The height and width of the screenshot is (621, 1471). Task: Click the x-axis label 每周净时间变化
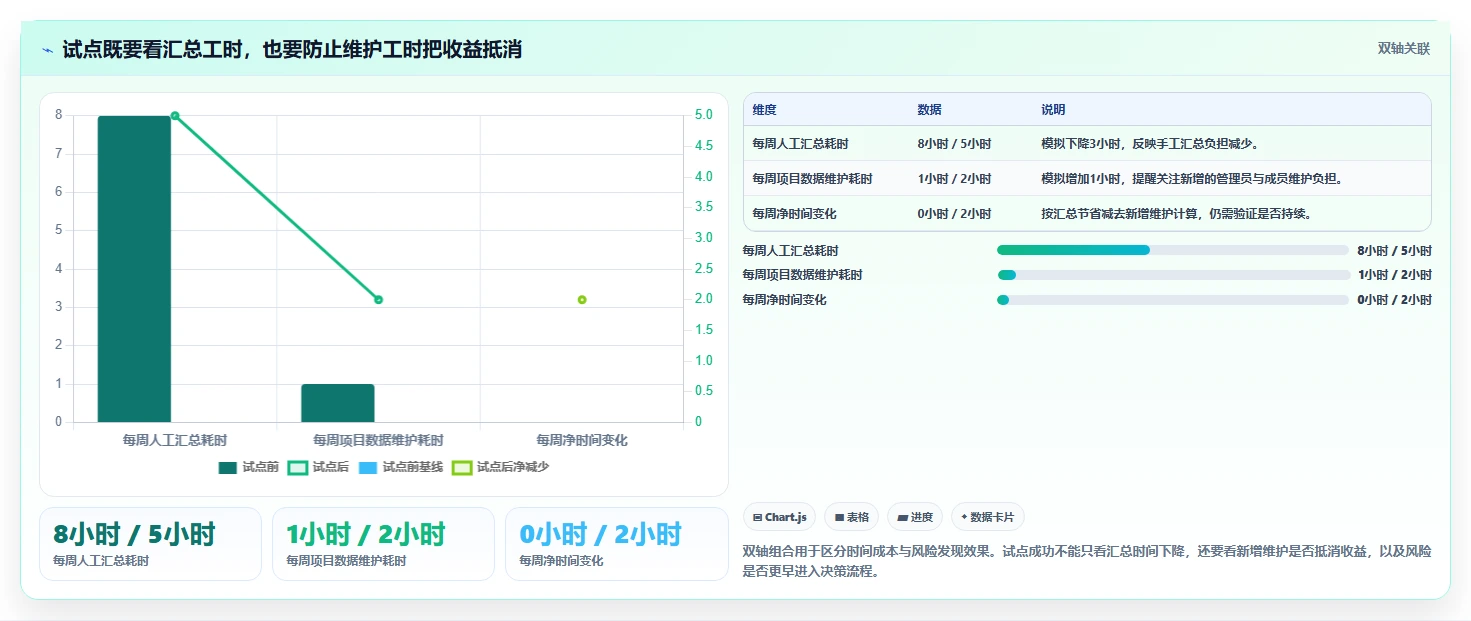point(582,440)
